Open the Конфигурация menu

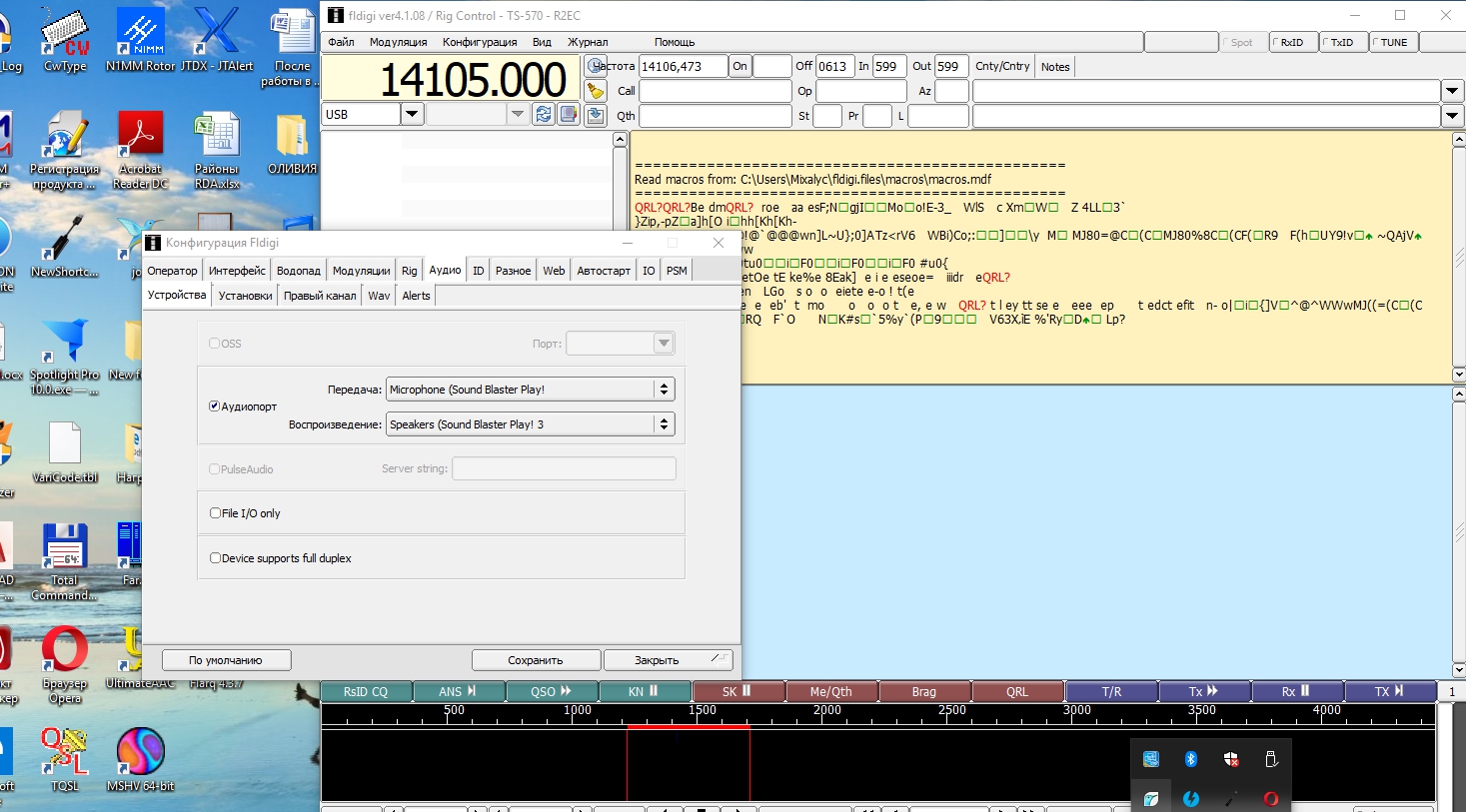click(x=480, y=42)
